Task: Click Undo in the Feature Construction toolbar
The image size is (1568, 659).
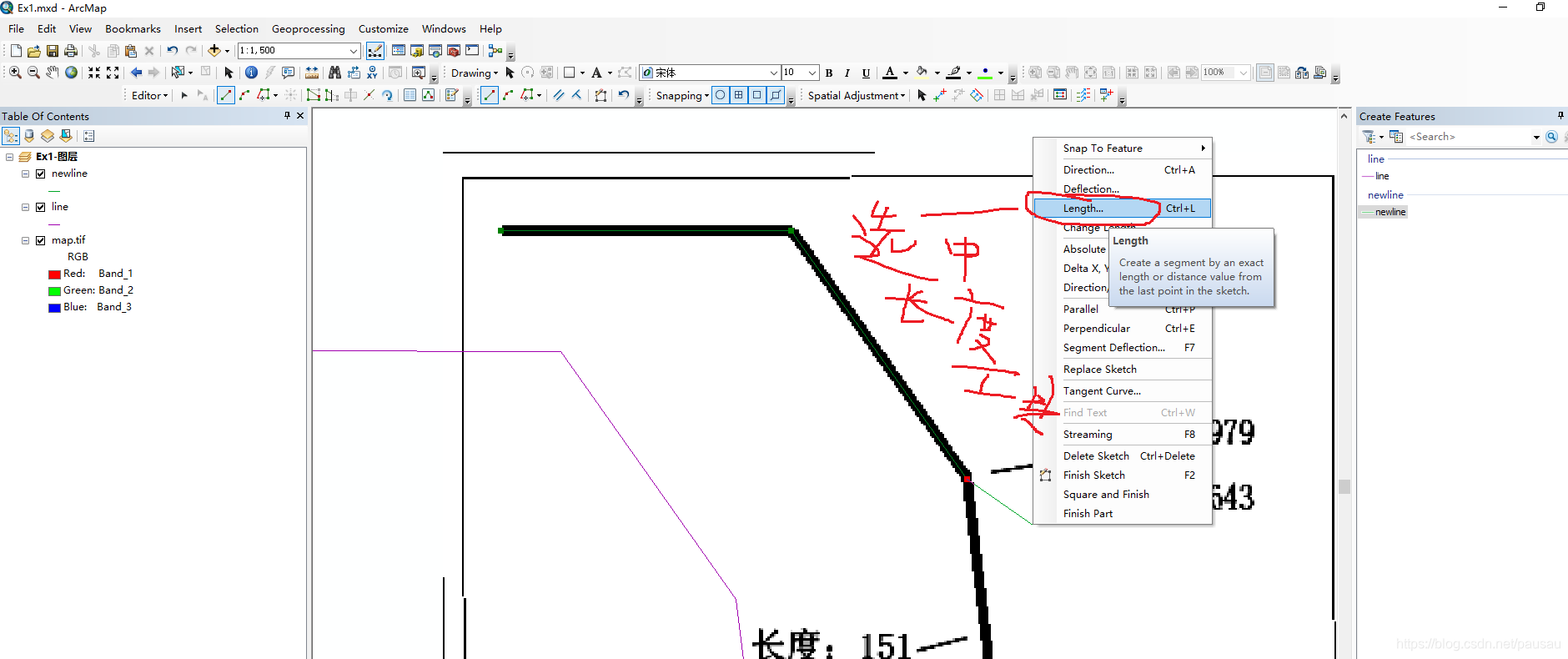Action: [623, 95]
